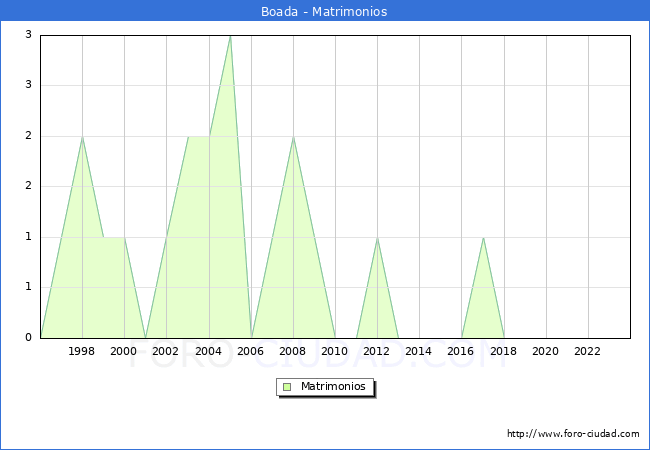
Task: Click the 2008 label on x-axis
Action: tap(293, 351)
